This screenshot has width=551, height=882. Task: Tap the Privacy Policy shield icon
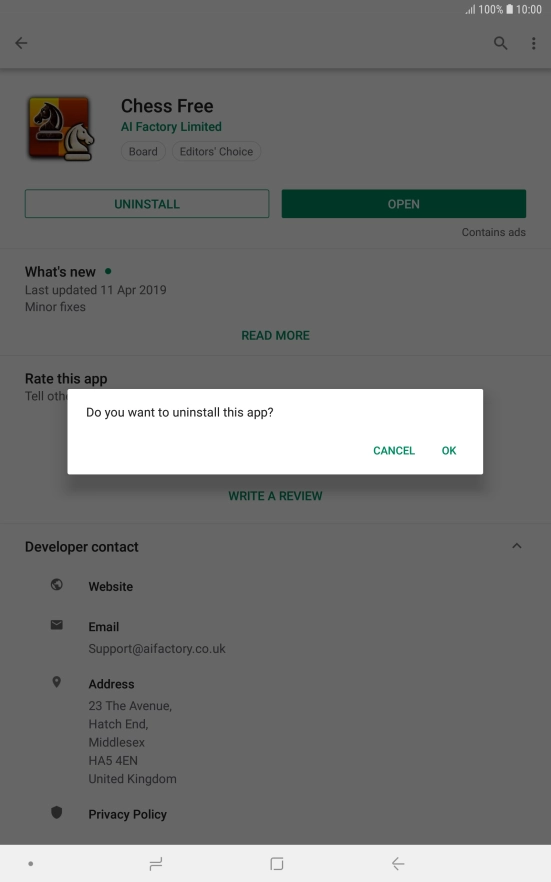[57, 812]
